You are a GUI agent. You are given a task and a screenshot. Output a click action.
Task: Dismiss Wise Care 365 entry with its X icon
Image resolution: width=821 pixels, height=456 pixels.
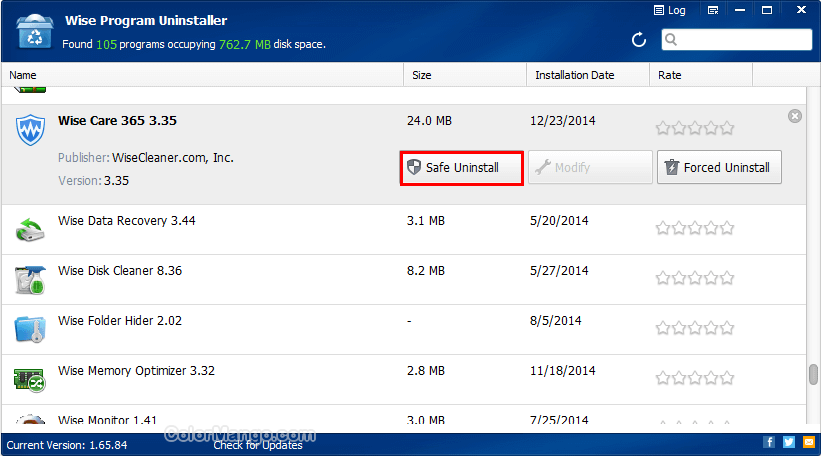(795, 117)
